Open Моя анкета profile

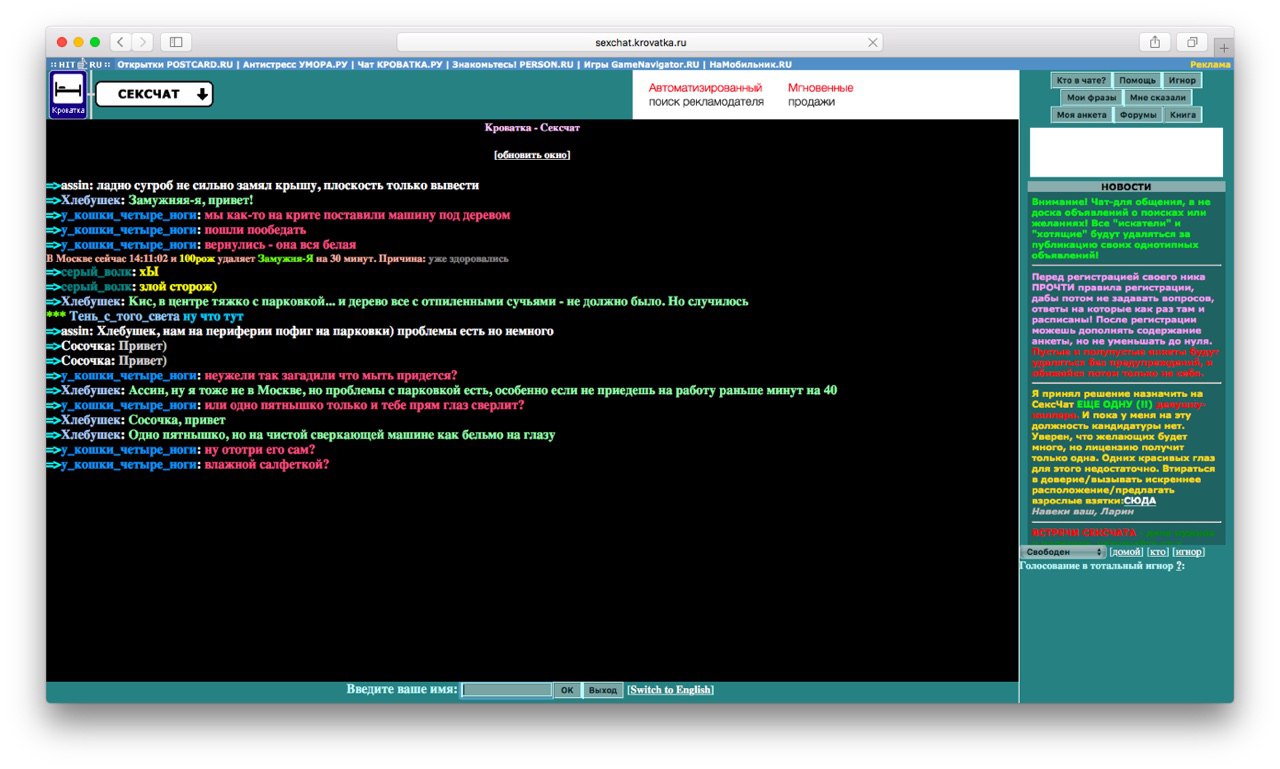1082,115
